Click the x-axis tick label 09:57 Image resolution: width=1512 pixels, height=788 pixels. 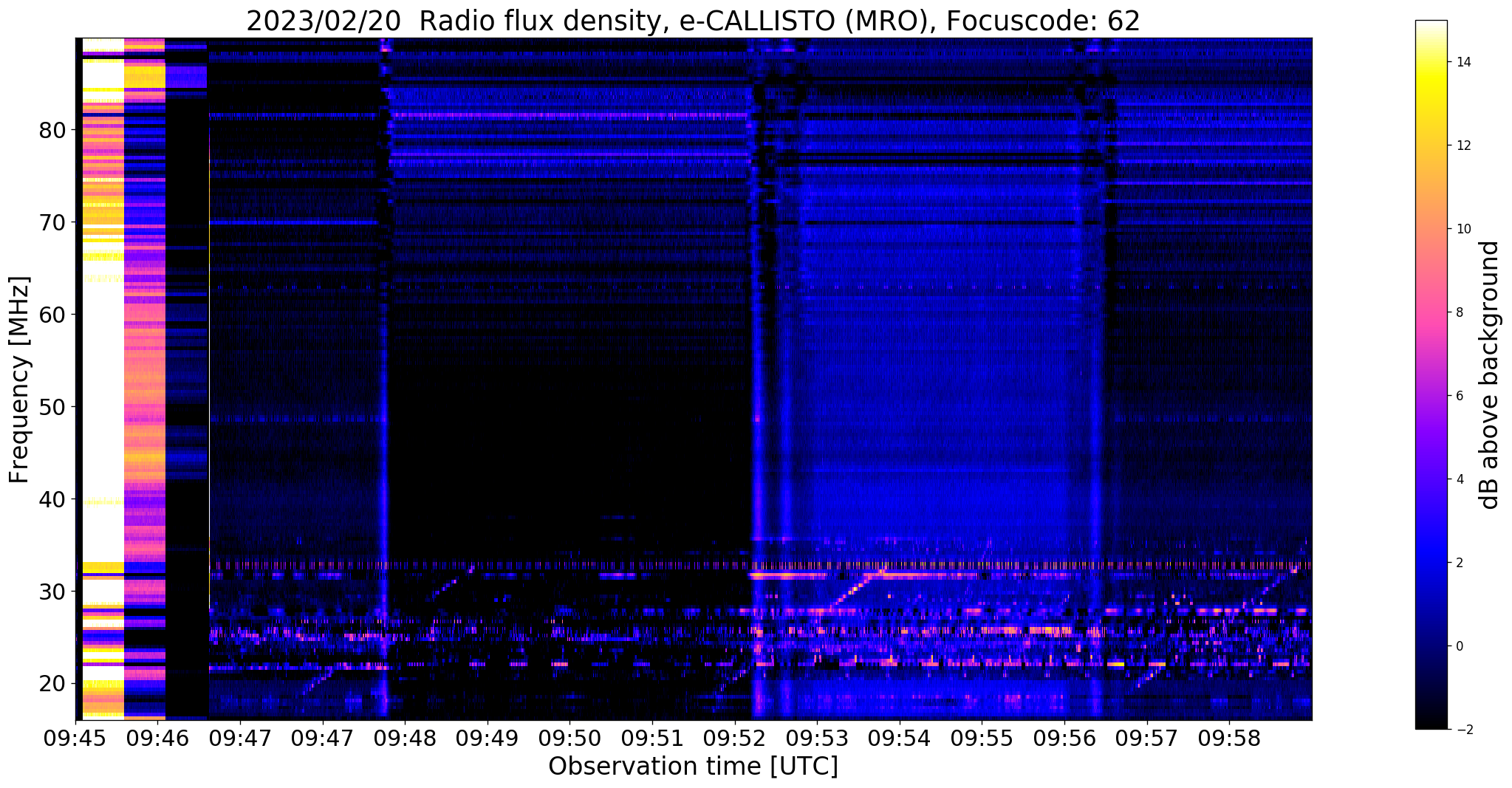coord(1147,737)
